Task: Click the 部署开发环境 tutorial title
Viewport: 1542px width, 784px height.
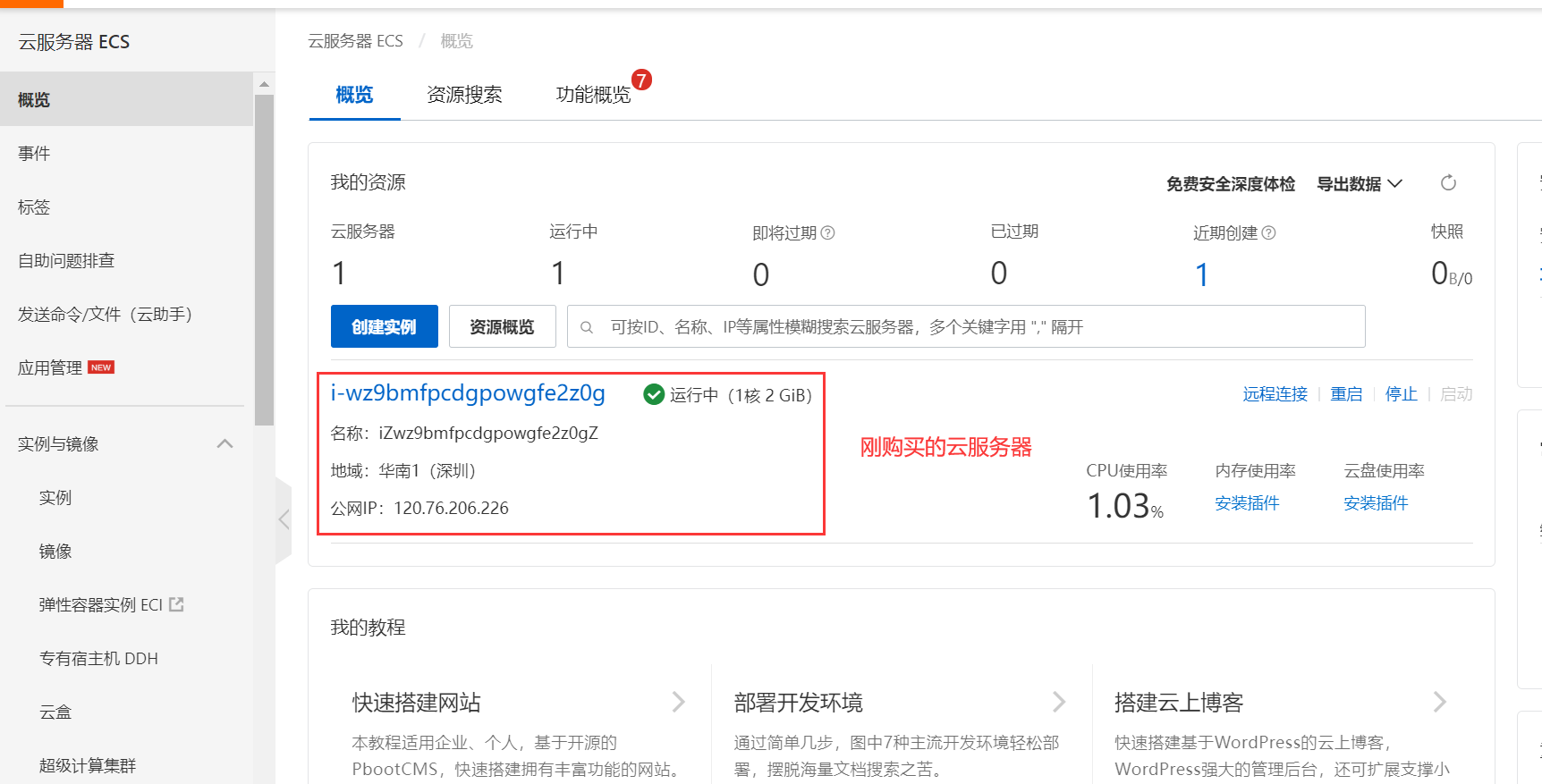Action: tap(799, 703)
